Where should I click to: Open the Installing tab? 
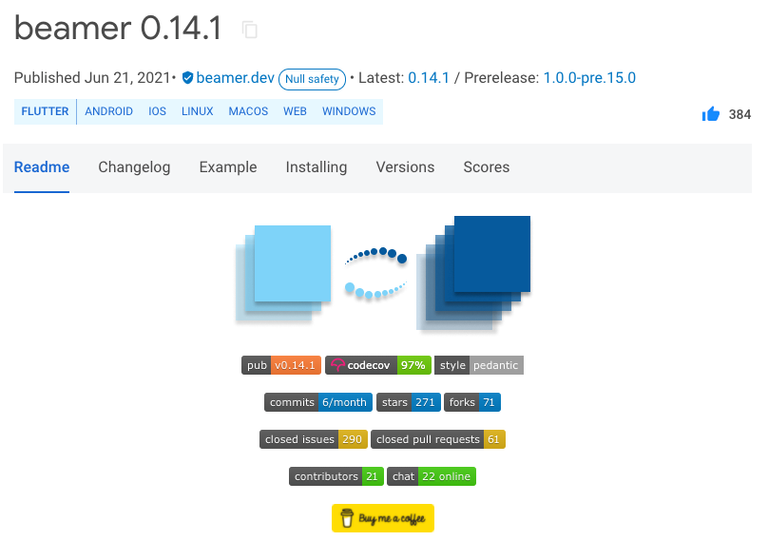pos(316,167)
